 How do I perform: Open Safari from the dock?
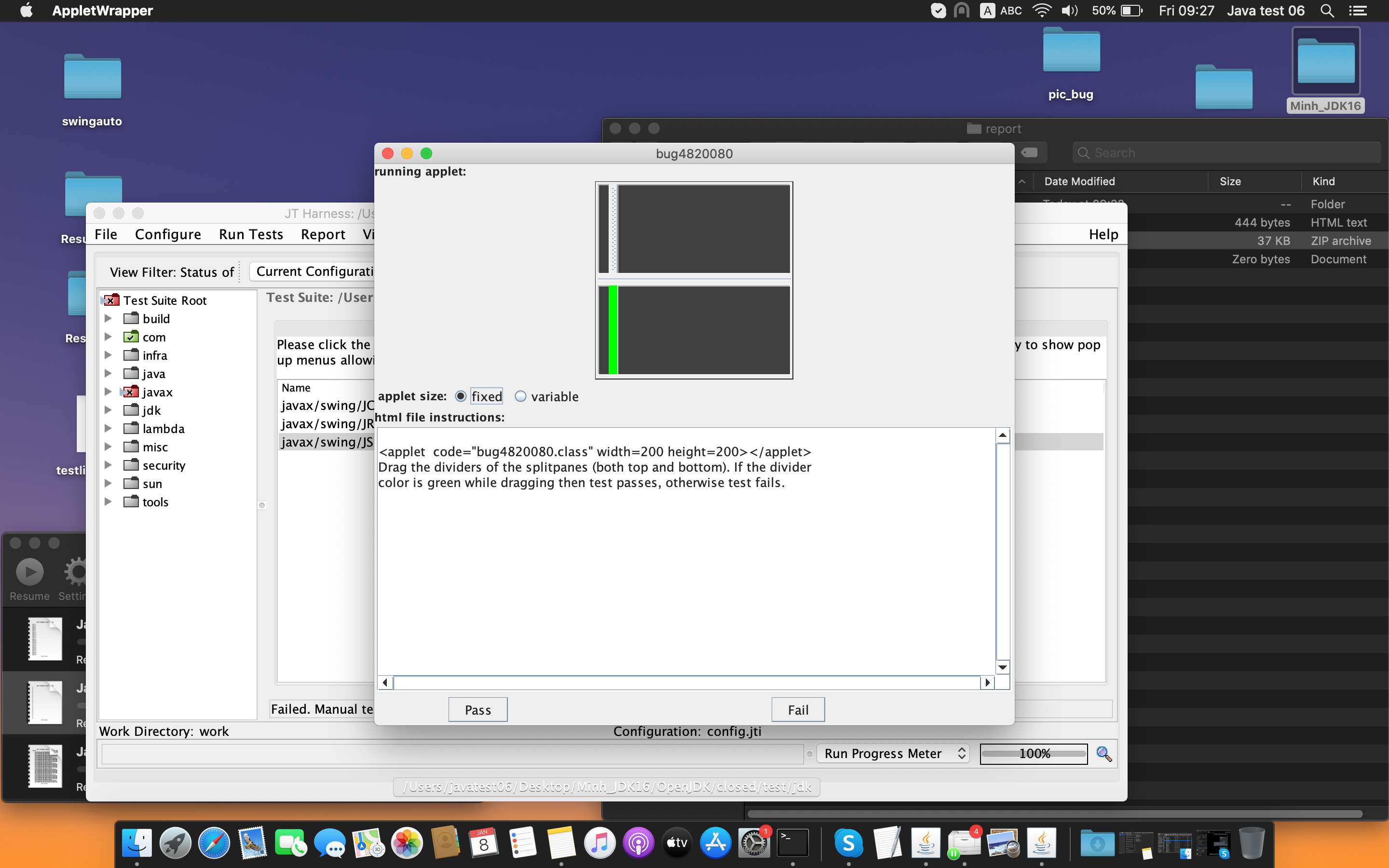pos(214,843)
